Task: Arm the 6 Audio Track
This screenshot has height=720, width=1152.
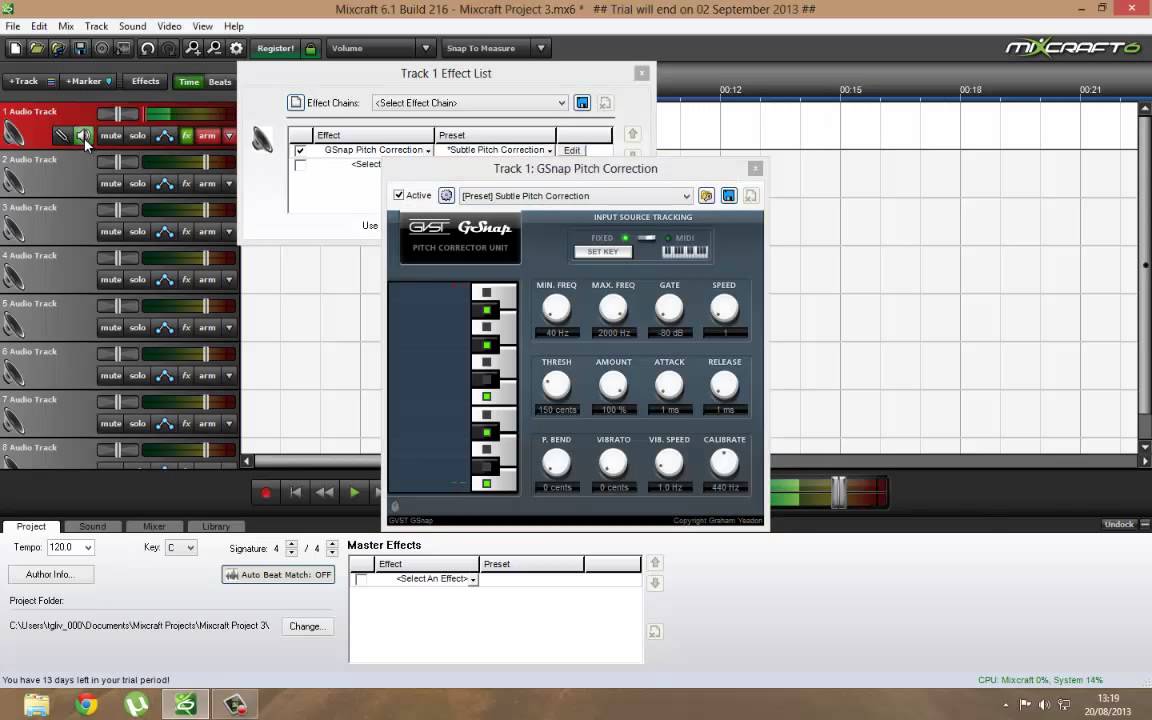Action: (208, 375)
